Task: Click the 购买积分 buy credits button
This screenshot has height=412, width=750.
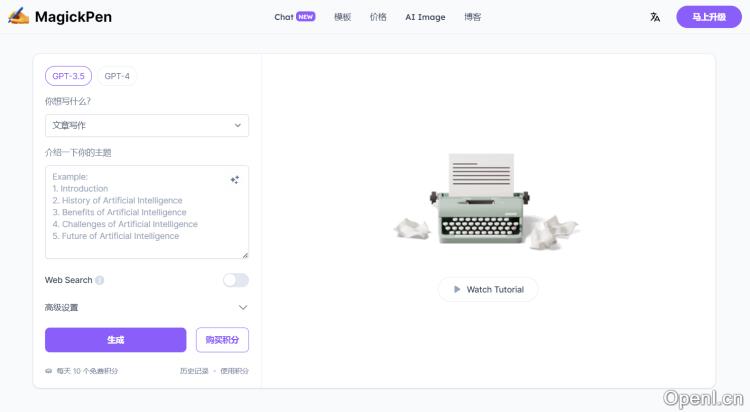Action: 222,340
